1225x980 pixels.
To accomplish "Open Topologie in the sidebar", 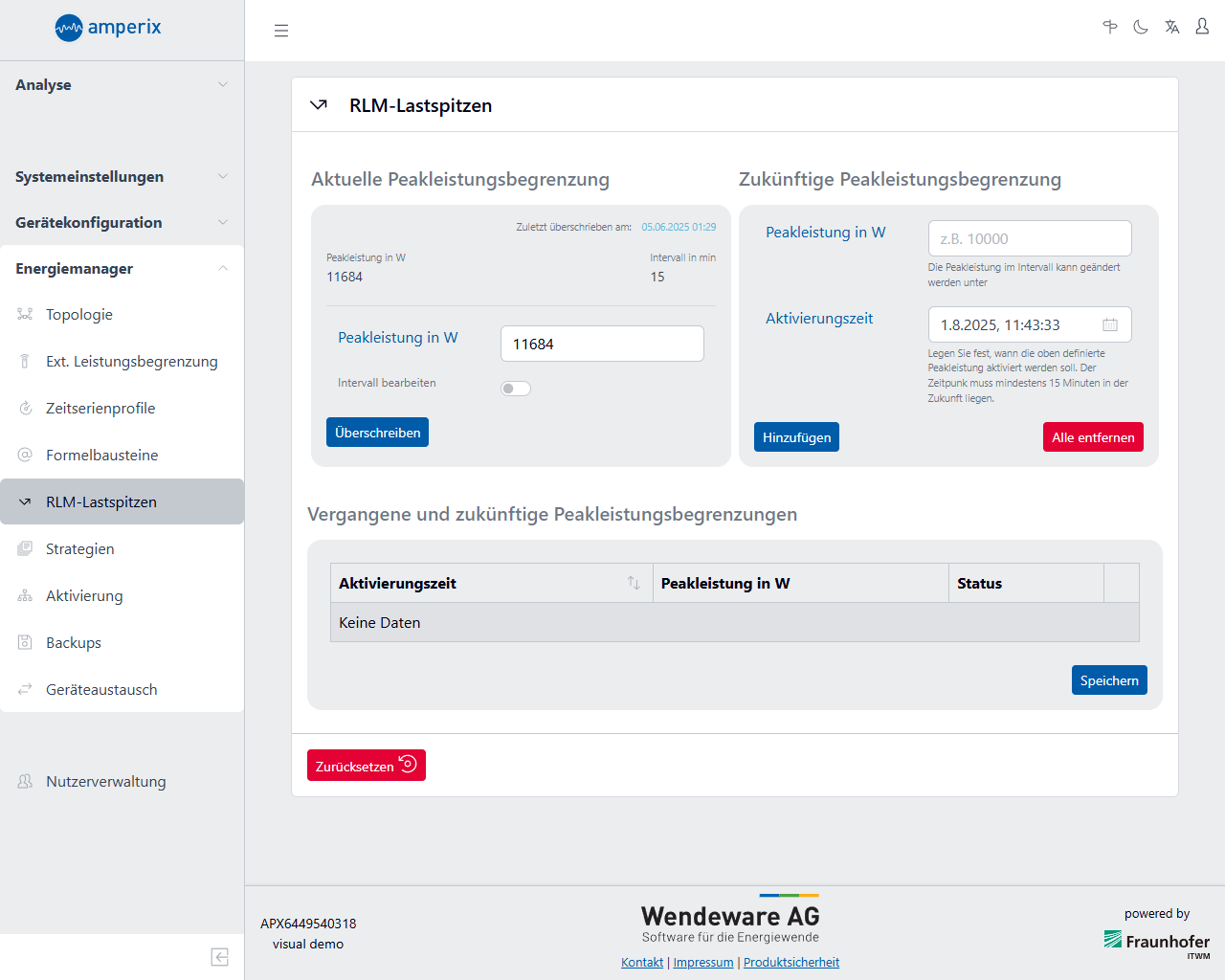I will [79, 315].
